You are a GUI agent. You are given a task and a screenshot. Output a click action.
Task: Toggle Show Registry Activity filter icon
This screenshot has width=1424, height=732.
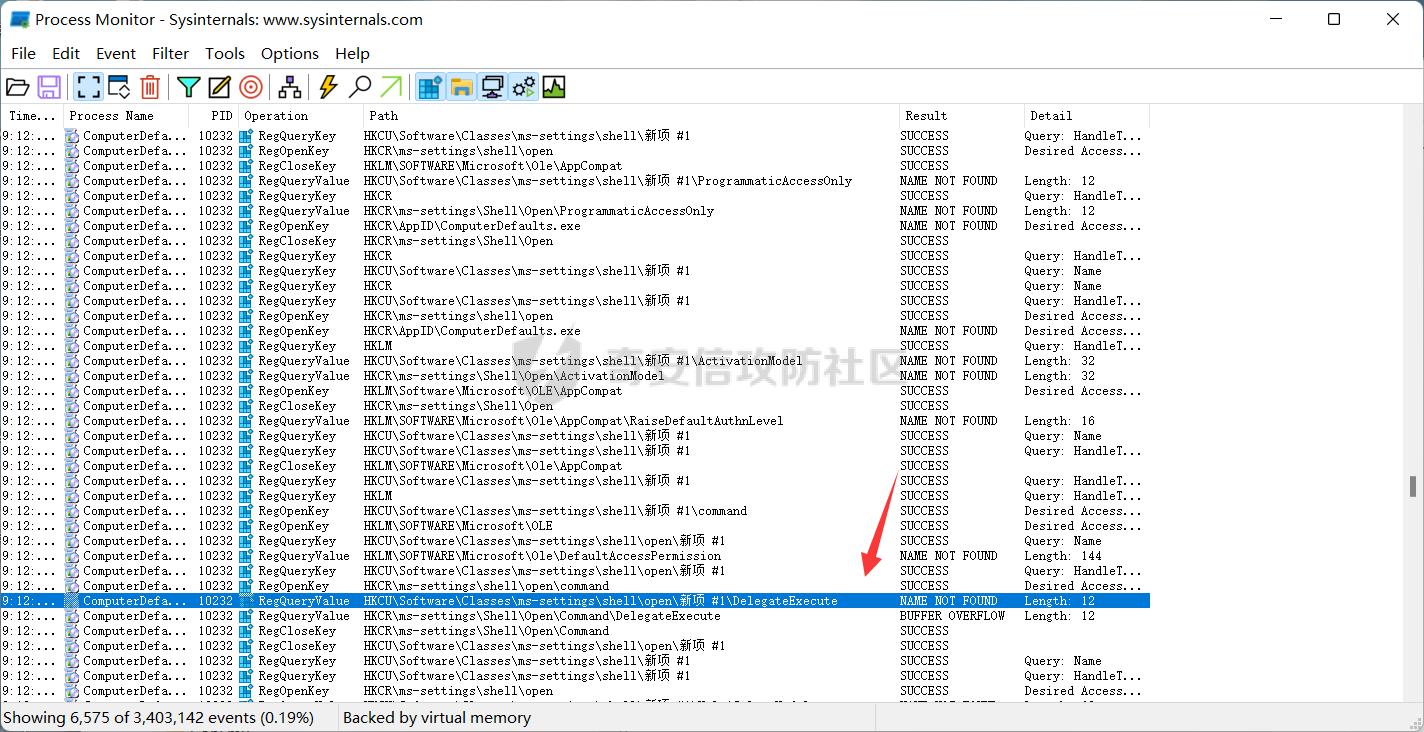[430, 87]
